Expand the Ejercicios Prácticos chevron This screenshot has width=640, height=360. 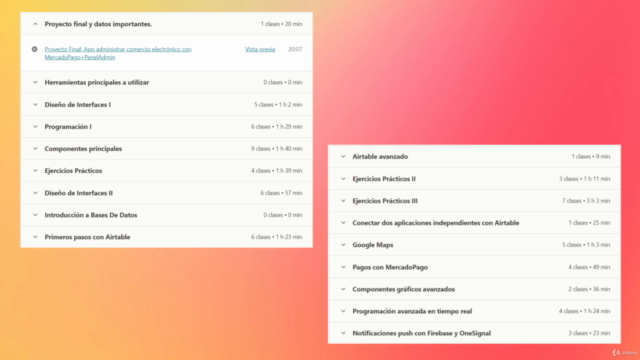35,171
